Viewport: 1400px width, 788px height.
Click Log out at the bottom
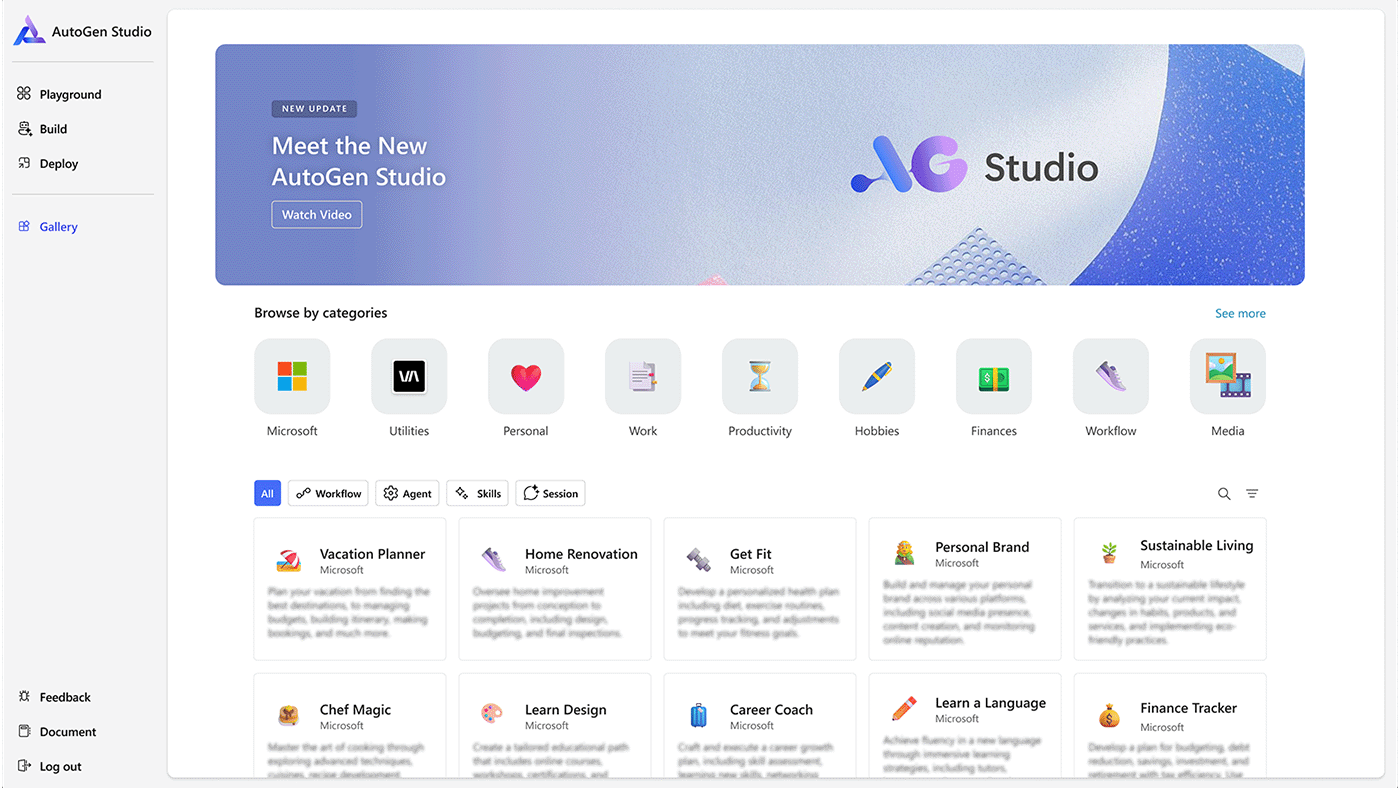click(x=58, y=766)
